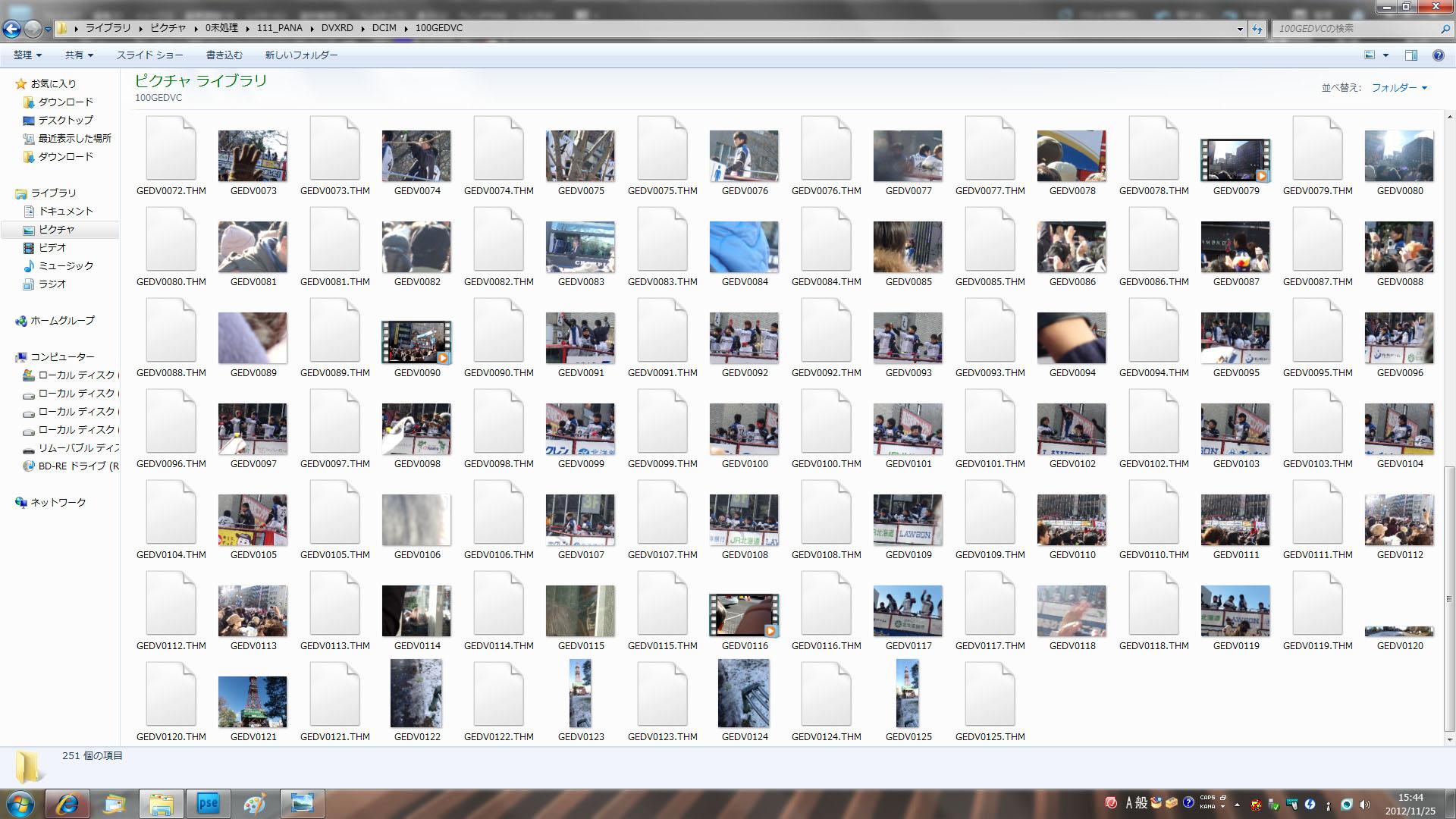Click 新しいフォルダー (New folder) button
This screenshot has height=819, width=1456.
[x=301, y=55]
